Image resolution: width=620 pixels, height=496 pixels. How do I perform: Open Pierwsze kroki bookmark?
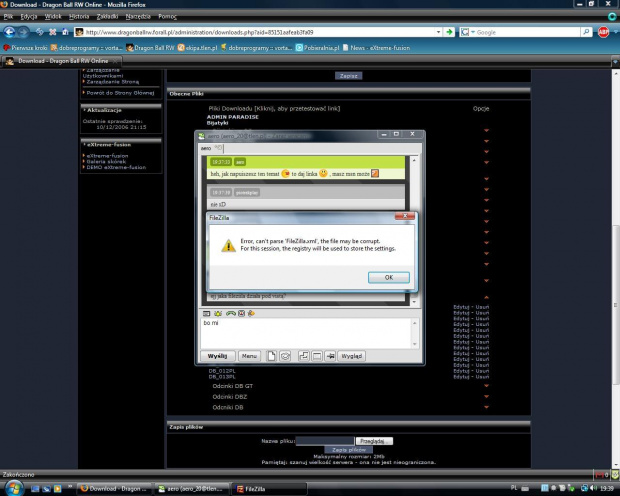click(25, 47)
